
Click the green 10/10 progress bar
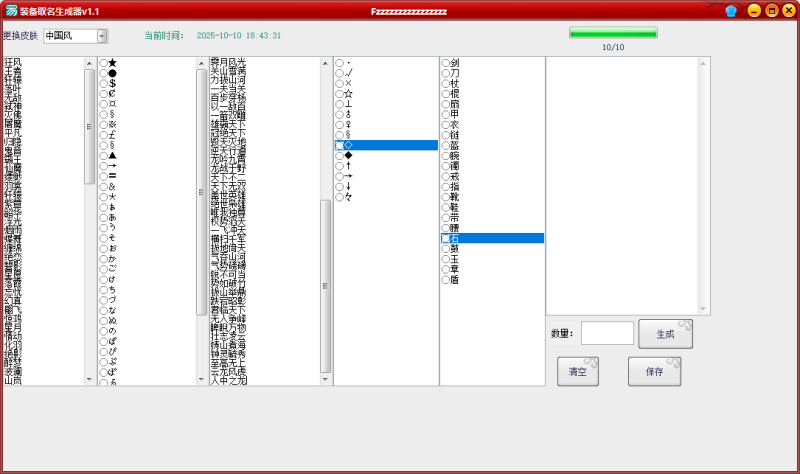(x=613, y=33)
